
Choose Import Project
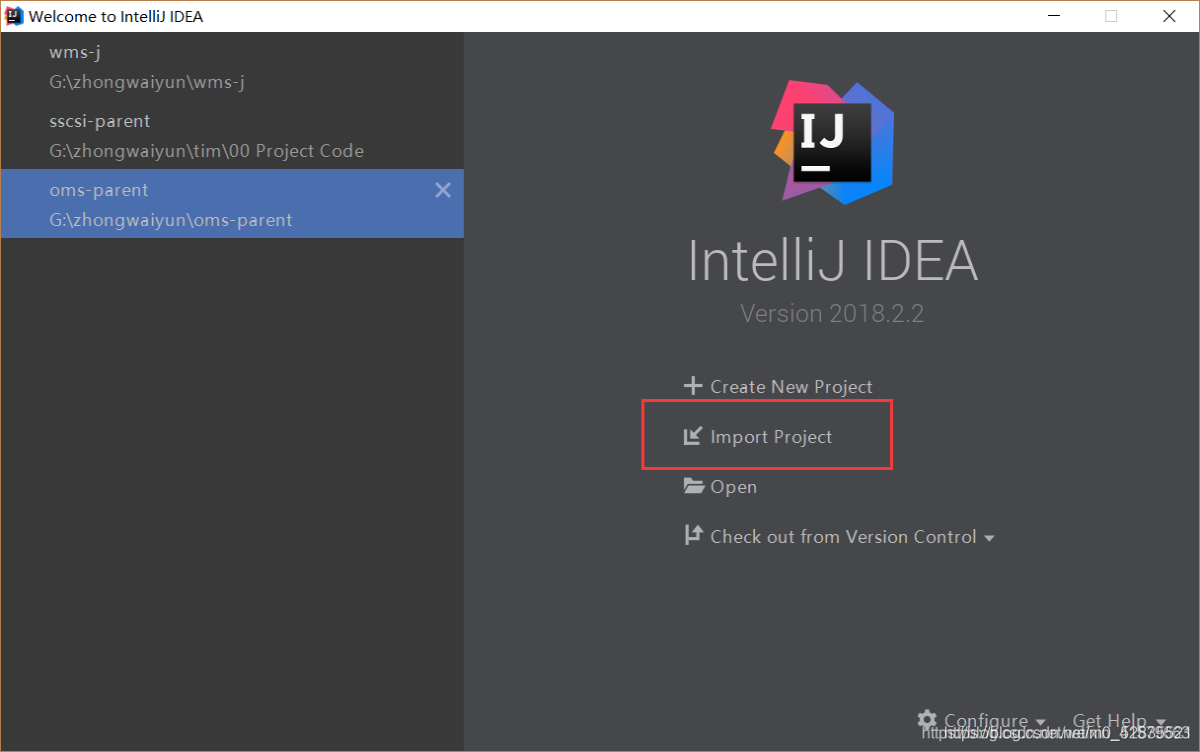[771, 437]
